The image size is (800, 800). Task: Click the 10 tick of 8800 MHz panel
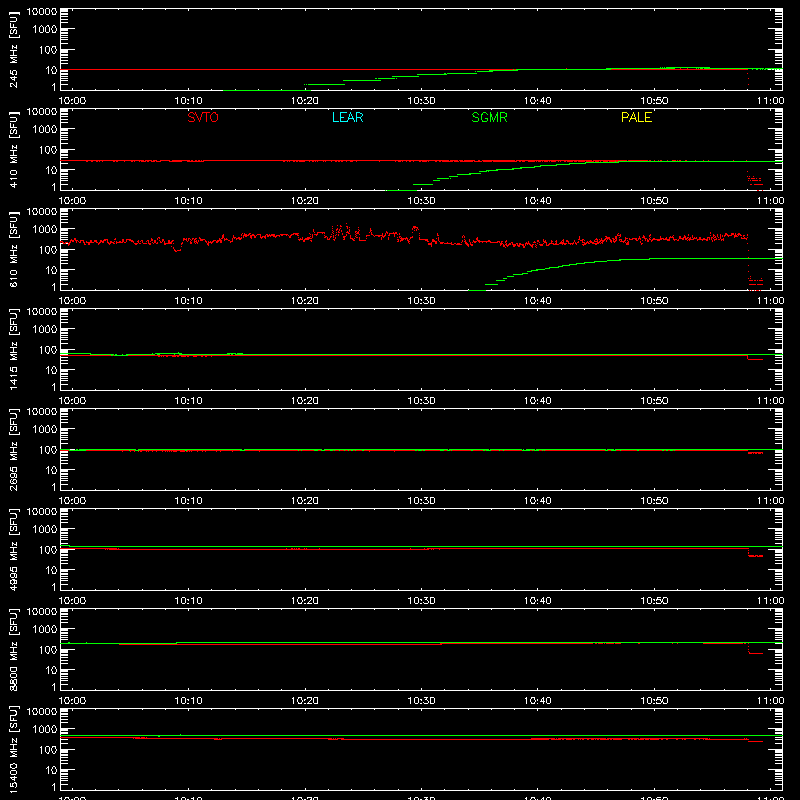point(51,670)
